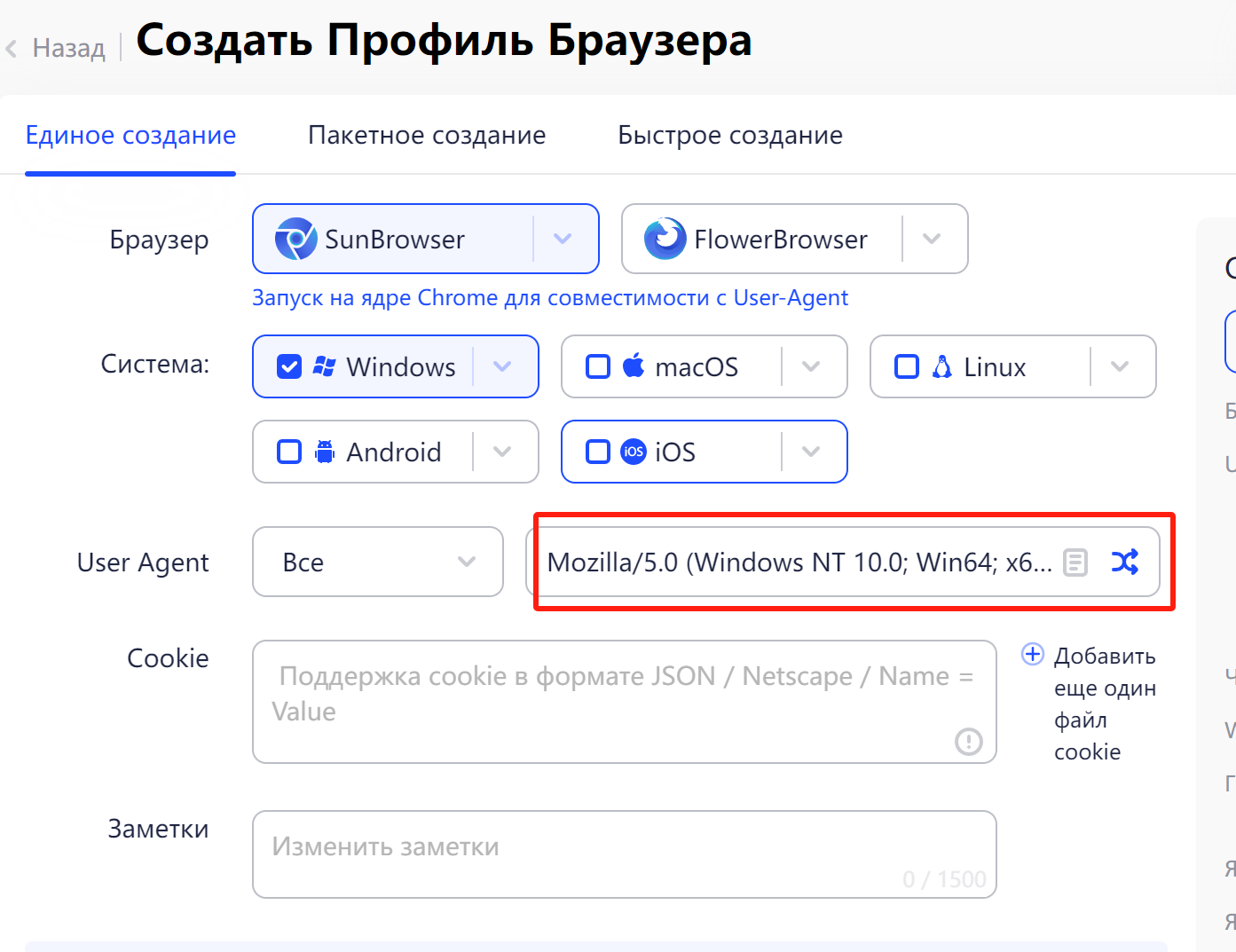Click into the Cookie text area
Image resolution: width=1236 pixels, height=952 pixels.
[625, 702]
